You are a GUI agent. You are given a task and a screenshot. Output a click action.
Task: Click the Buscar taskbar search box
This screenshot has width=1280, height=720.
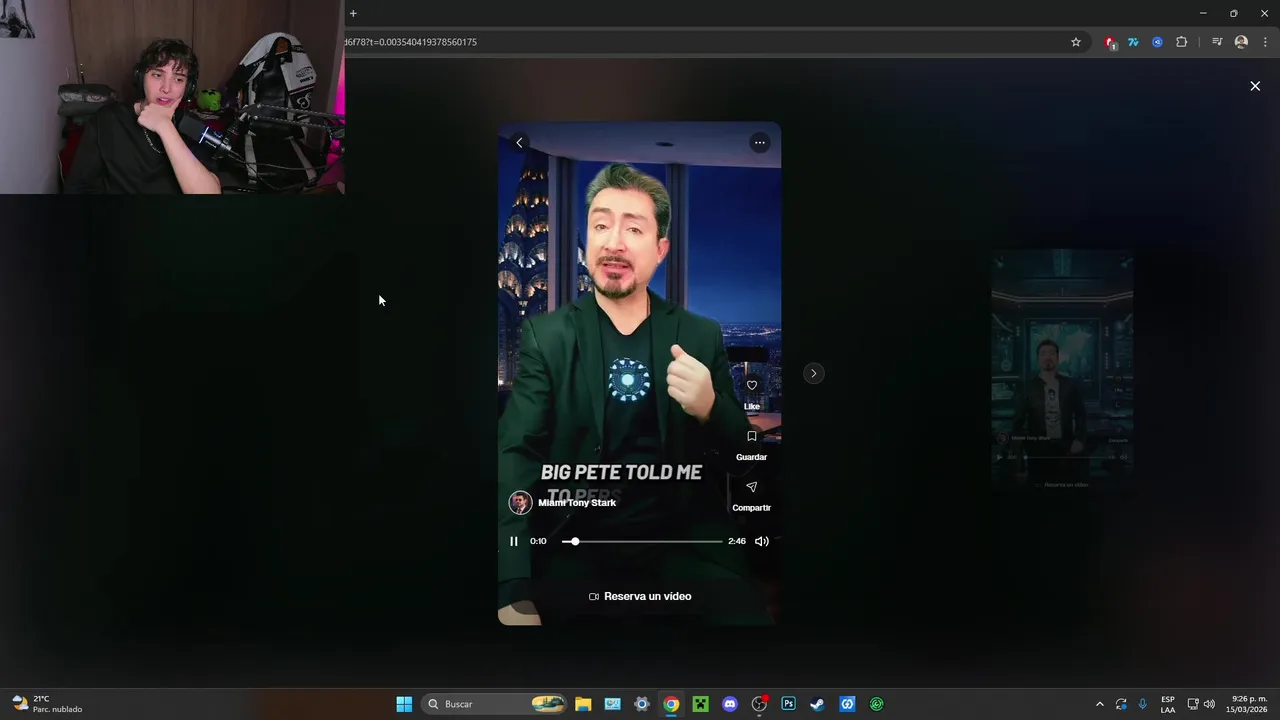click(496, 704)
